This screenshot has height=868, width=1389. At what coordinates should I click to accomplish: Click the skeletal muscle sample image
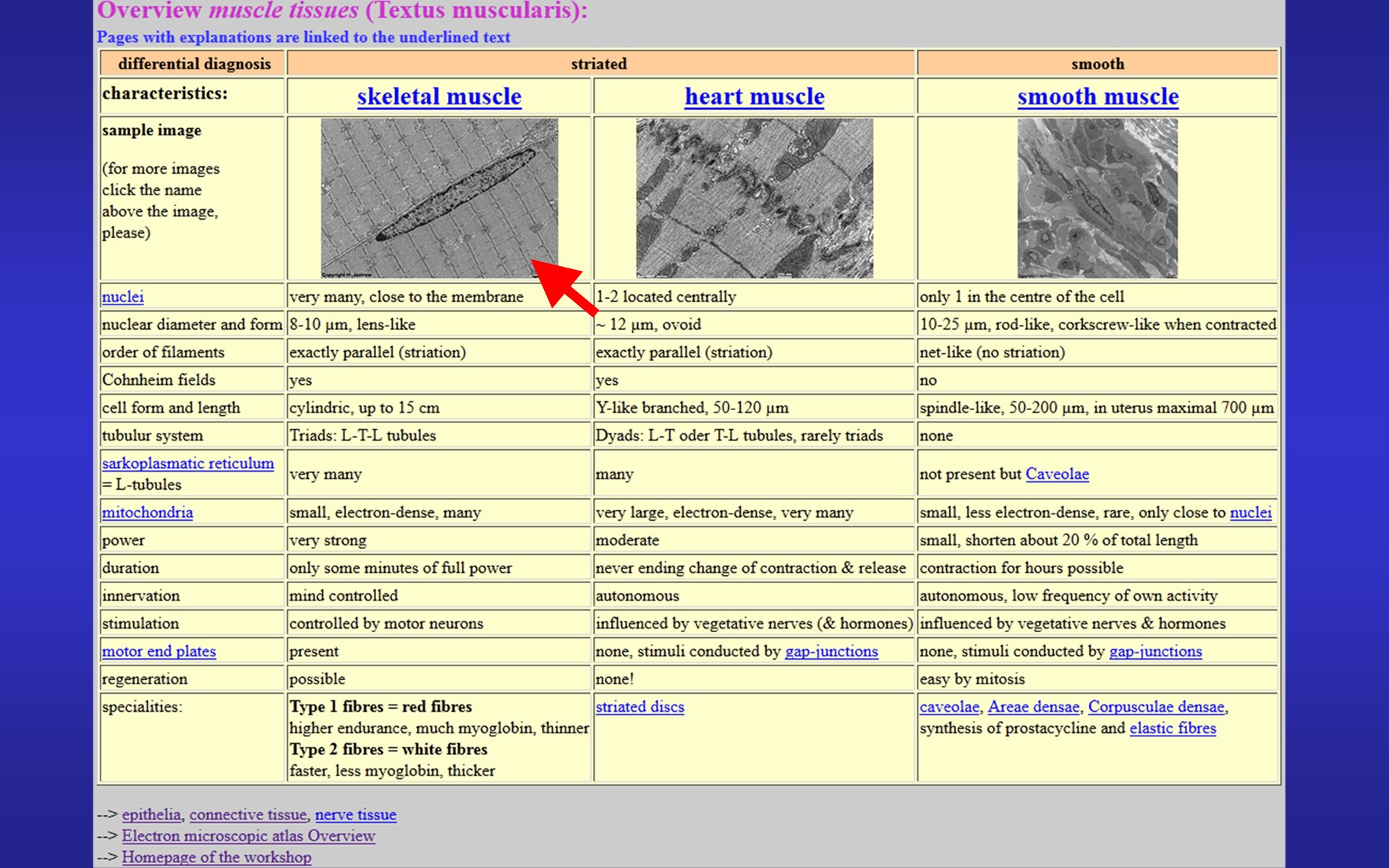(439, 198)
